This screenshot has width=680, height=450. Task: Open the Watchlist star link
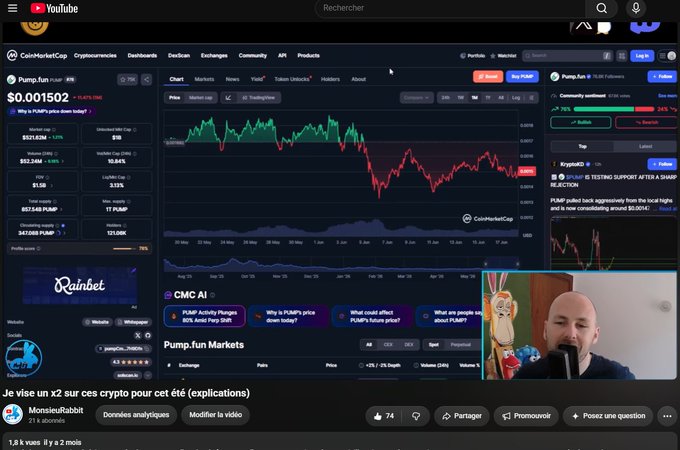click(503, 55)
